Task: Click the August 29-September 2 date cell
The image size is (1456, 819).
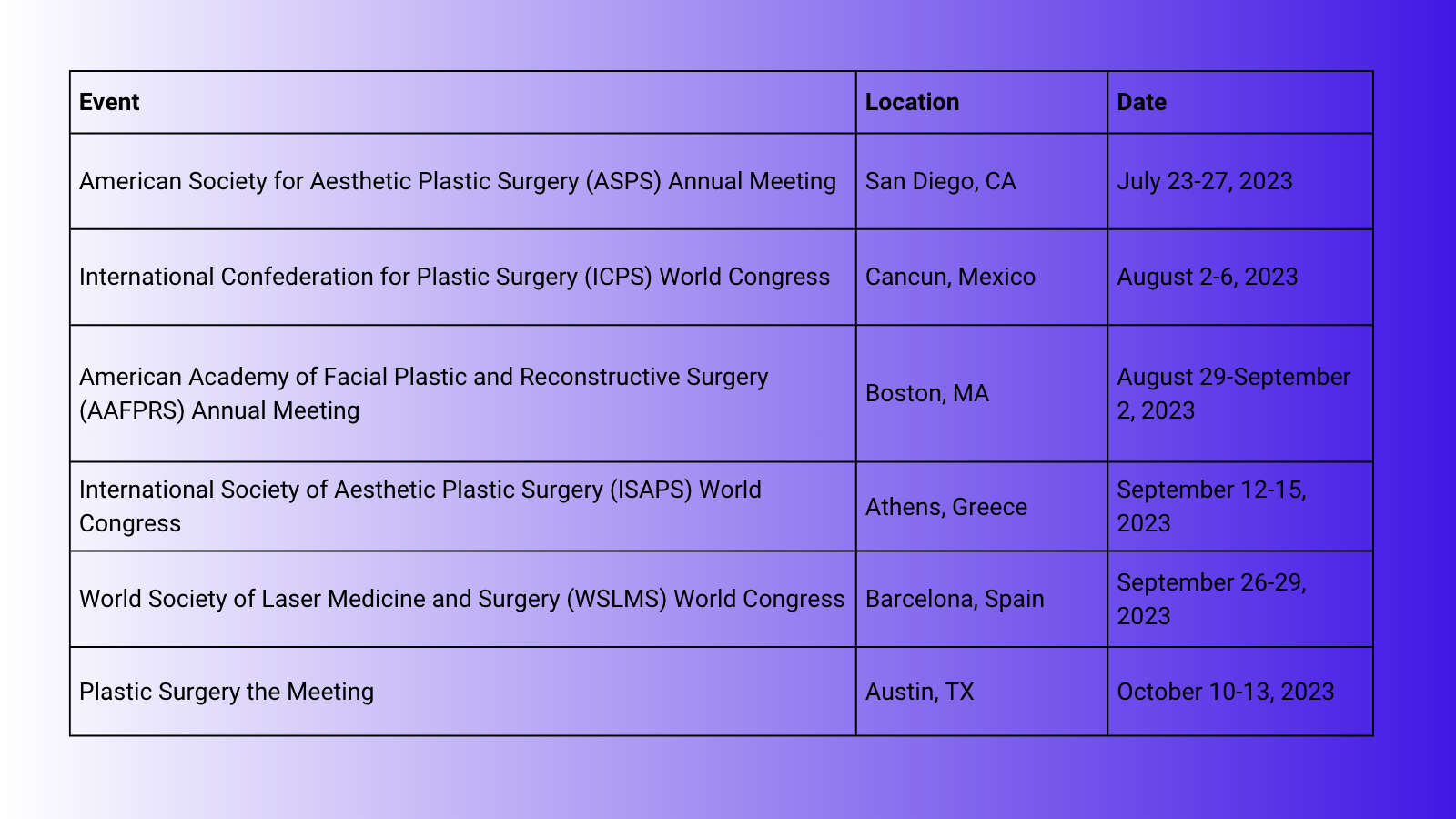Action: point(1240,393)
